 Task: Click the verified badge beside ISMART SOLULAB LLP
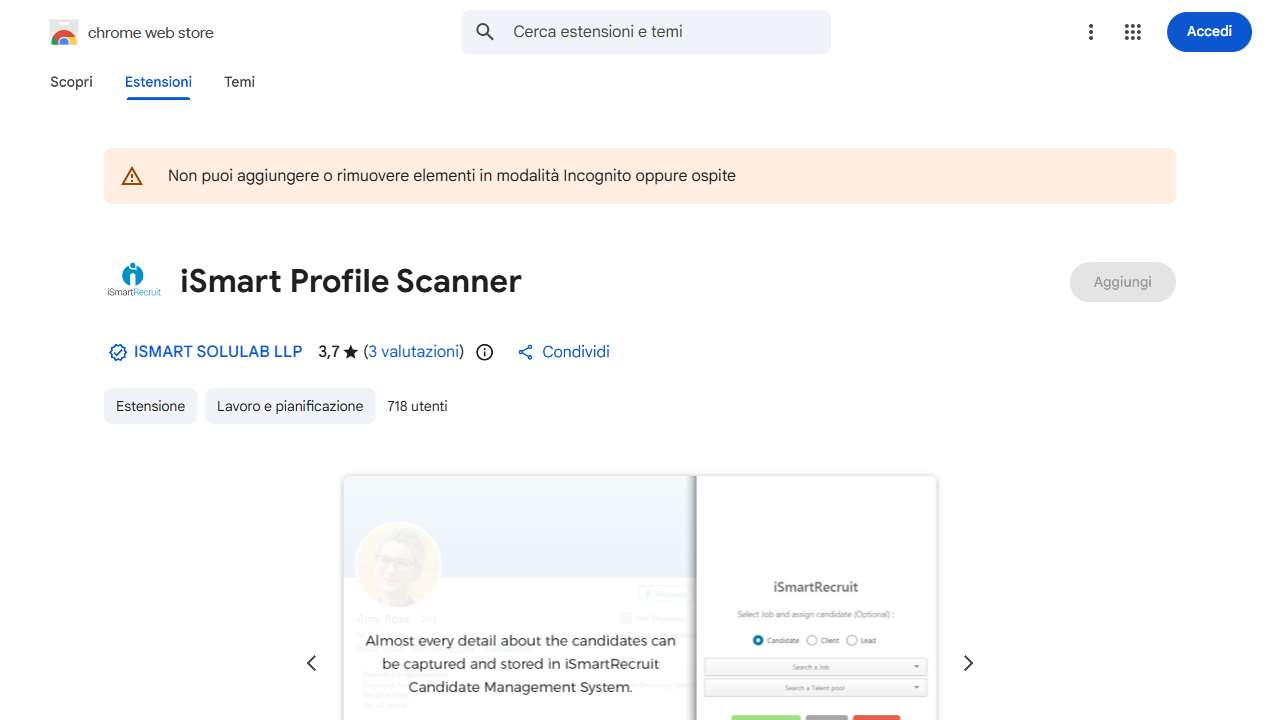click(117, 352)
